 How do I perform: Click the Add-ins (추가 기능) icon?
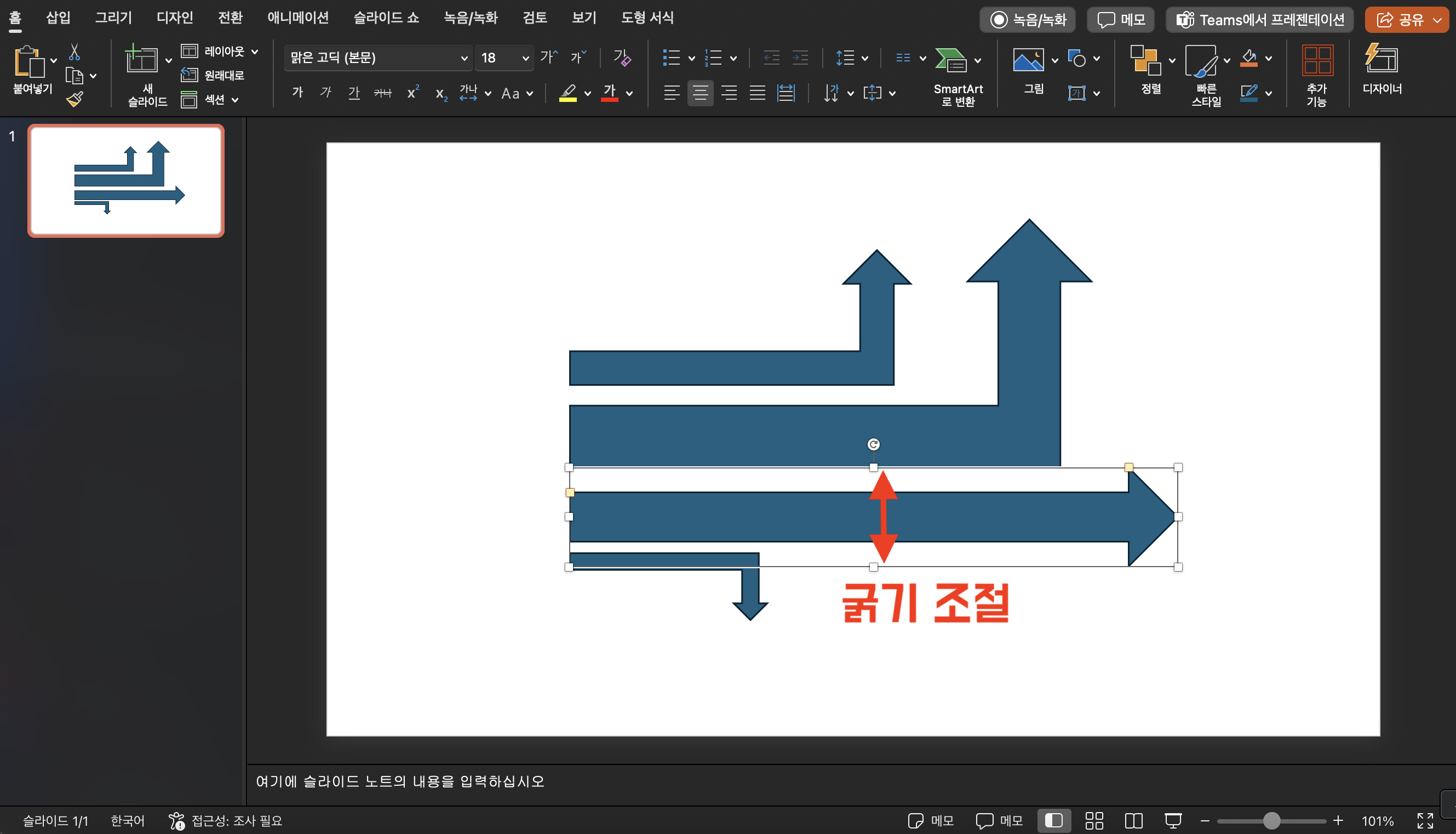(1317, 60)
